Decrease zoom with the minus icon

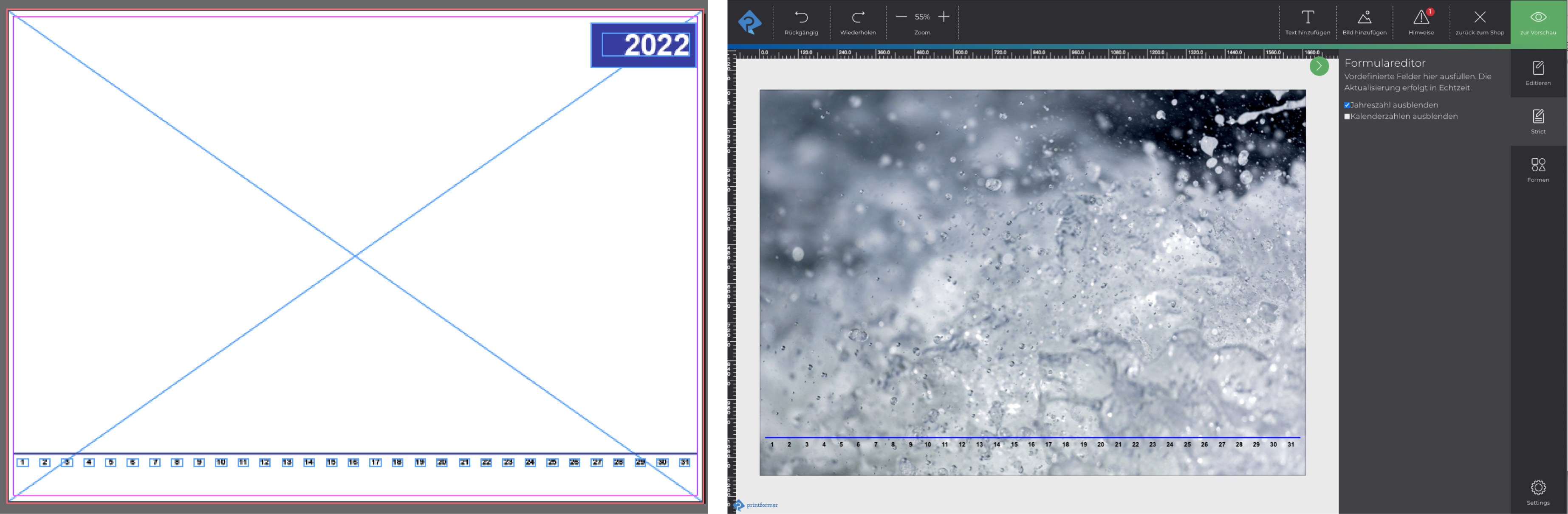(901, 17)
